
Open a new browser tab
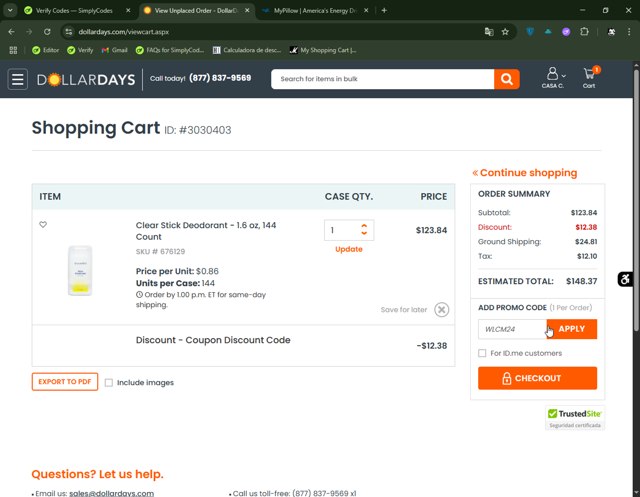click(384, 11)
